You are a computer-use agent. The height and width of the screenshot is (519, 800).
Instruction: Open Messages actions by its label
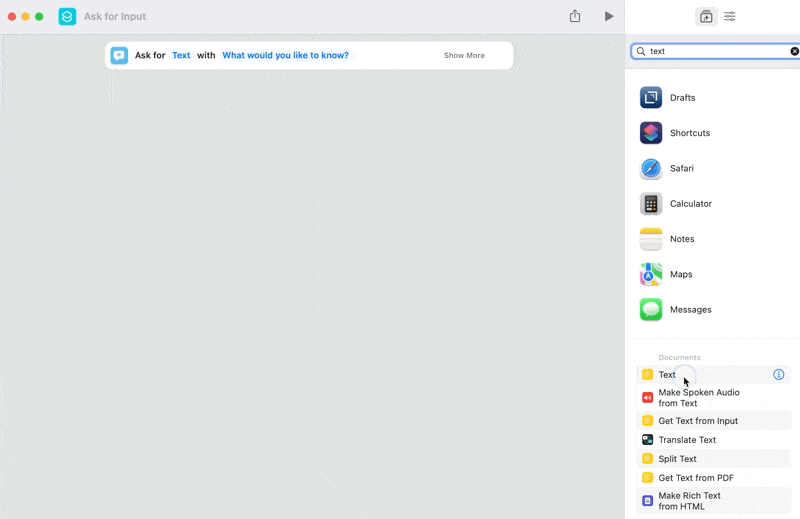(691, 309)
